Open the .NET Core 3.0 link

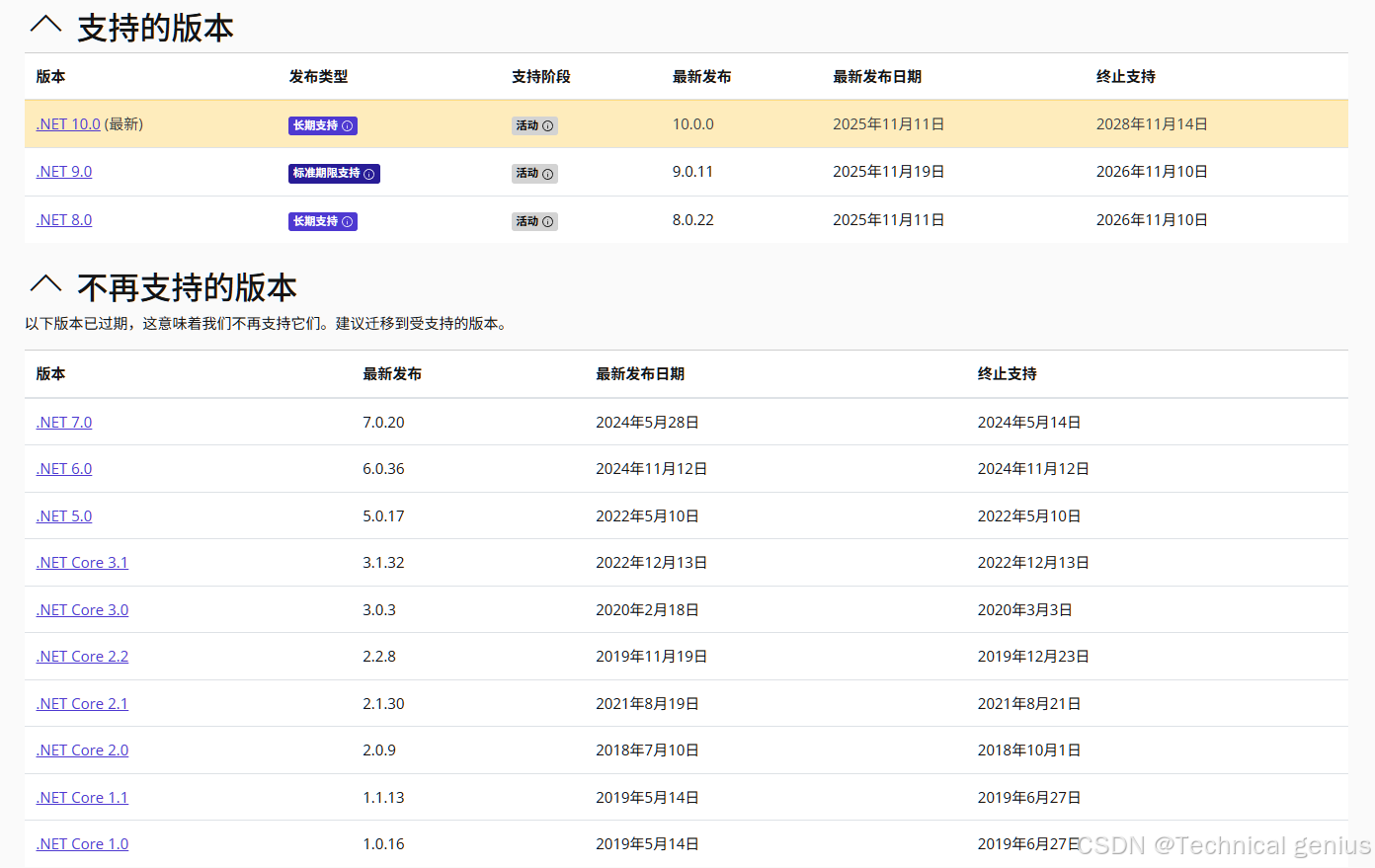pyautogui.click(x=82, y=610)
